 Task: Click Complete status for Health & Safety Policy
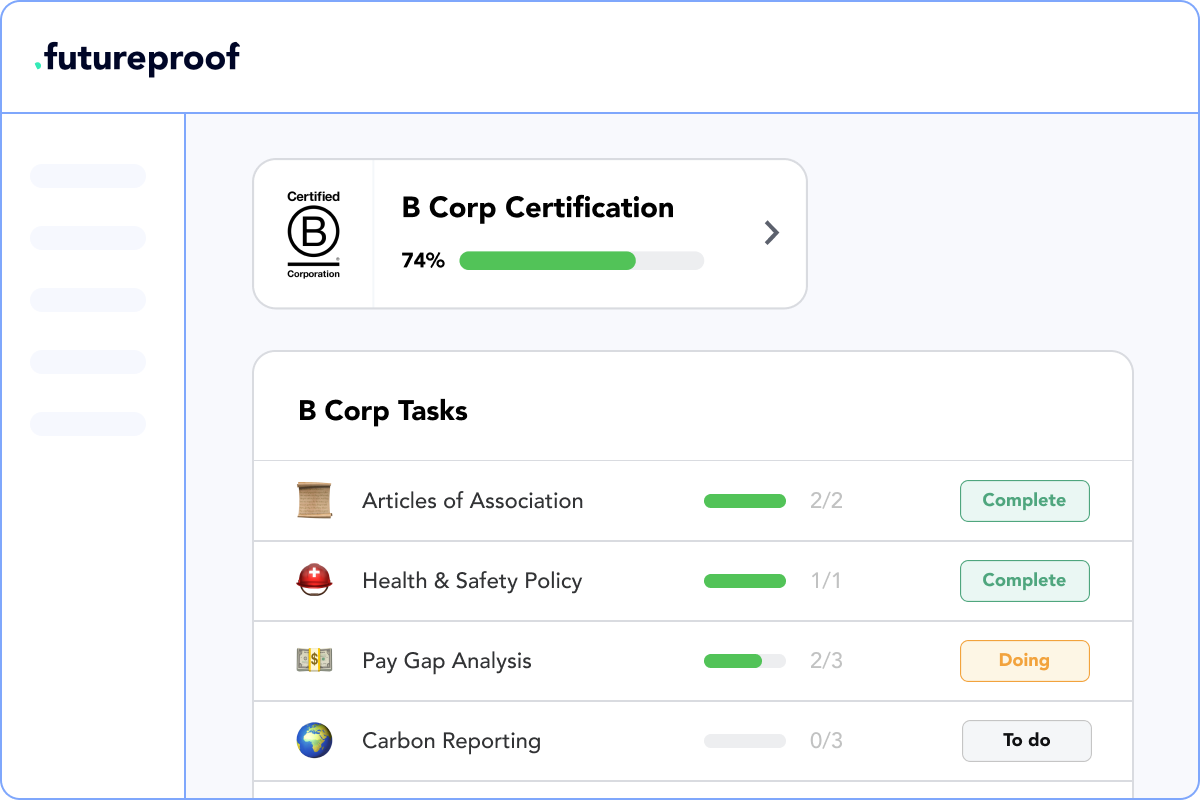(1024, 581)
